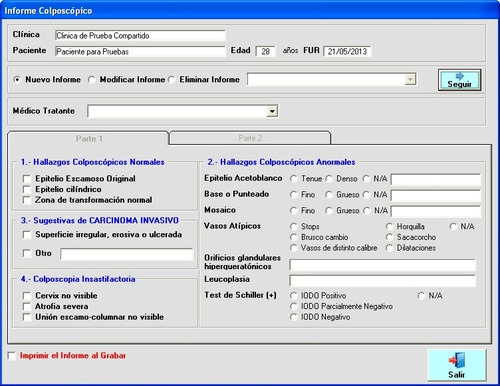Click the Mosaico text field
Screen dimensions: 500x386
436,211
